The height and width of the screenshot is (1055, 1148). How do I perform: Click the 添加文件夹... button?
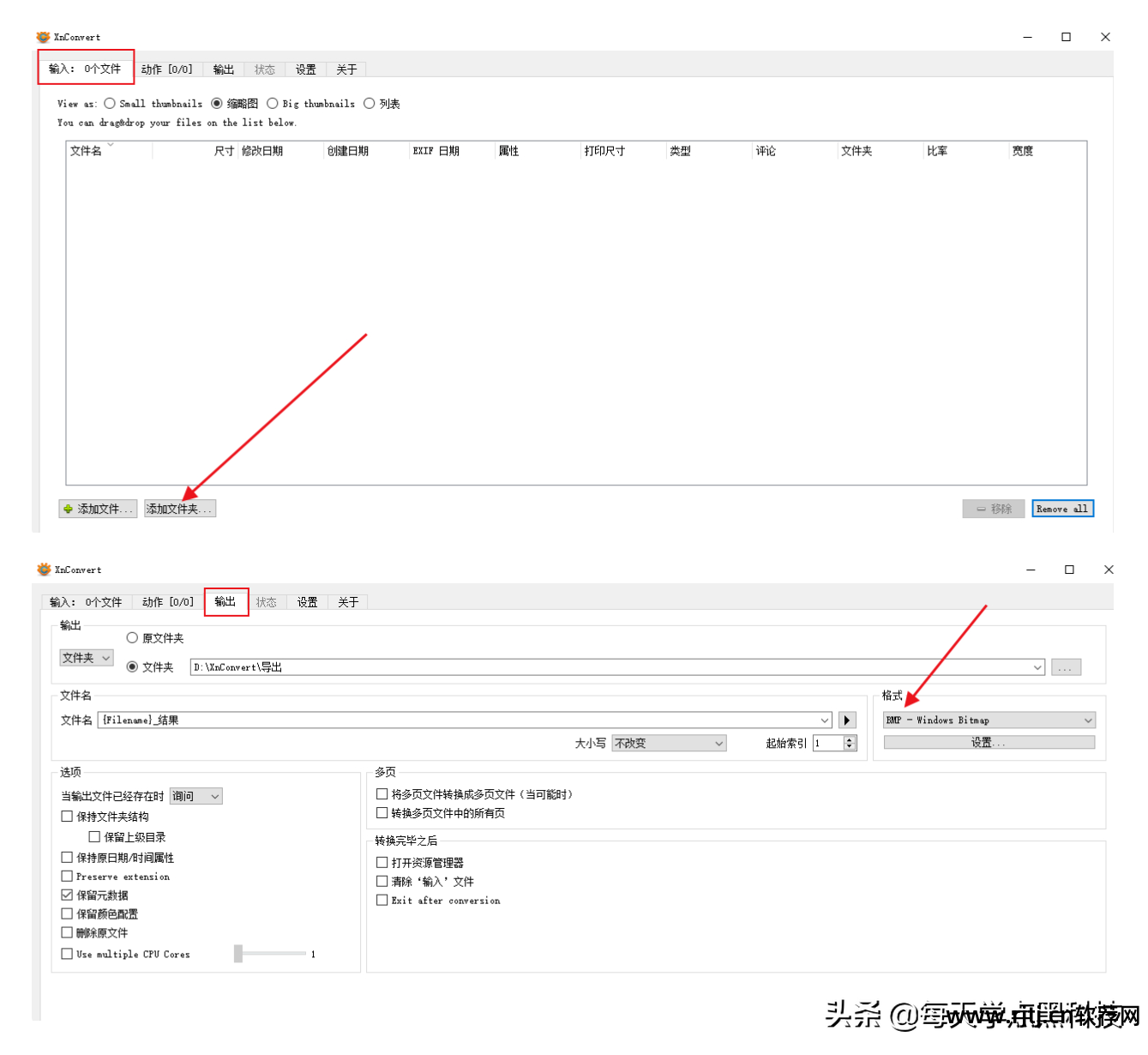coord(179,509)
